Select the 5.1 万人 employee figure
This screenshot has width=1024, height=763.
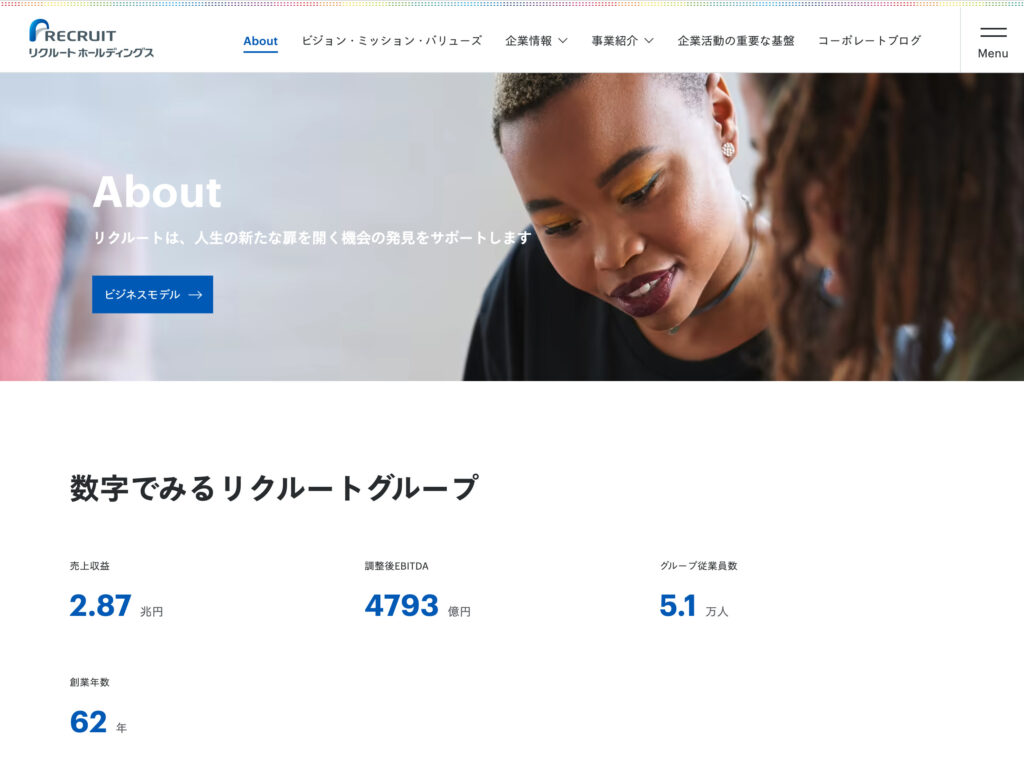[694, 606]
